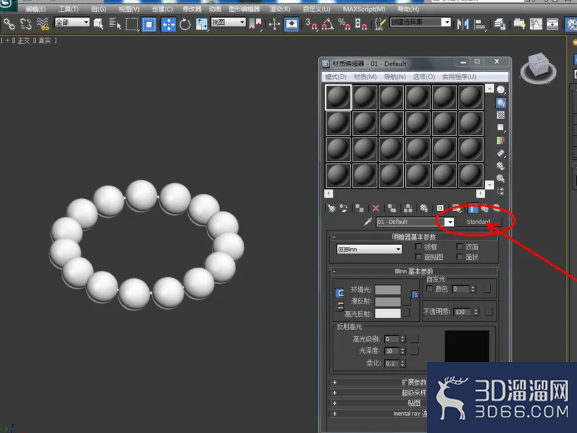577x433 pixels.
Task: Toggle ambient-diffuse color lock button
Action: [340, 293]
